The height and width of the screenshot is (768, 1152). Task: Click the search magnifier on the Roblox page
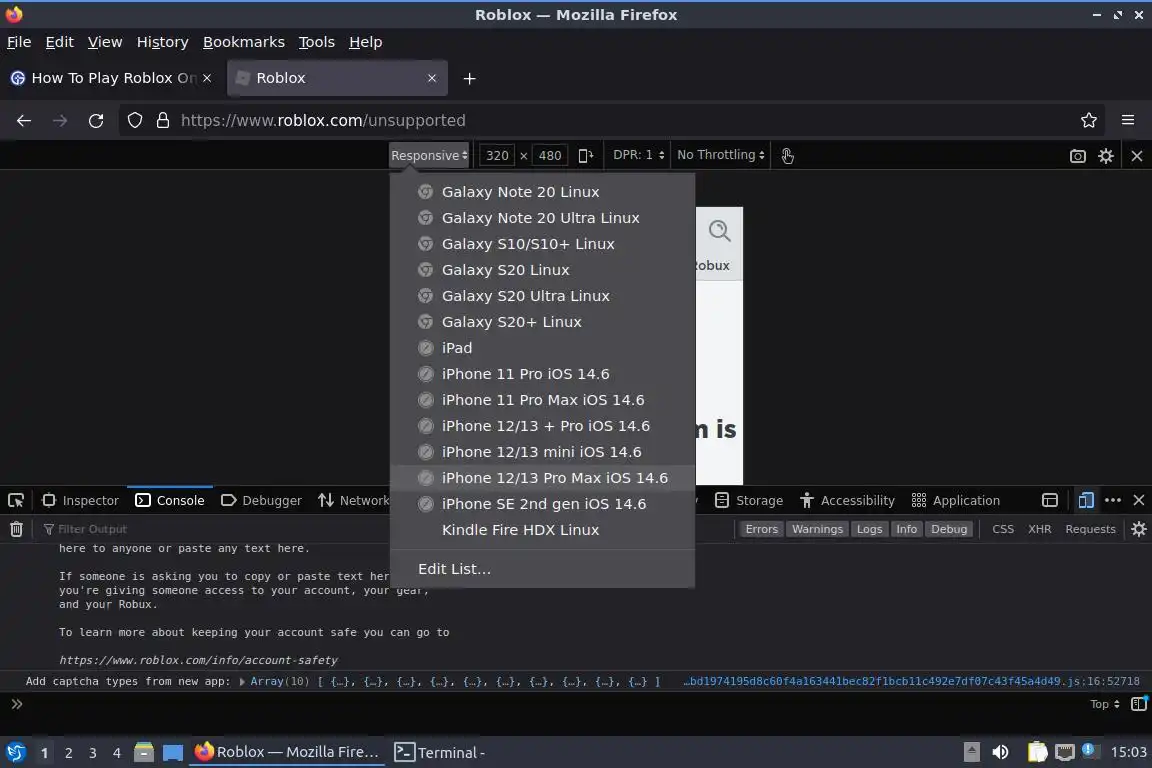pos(719,232)
